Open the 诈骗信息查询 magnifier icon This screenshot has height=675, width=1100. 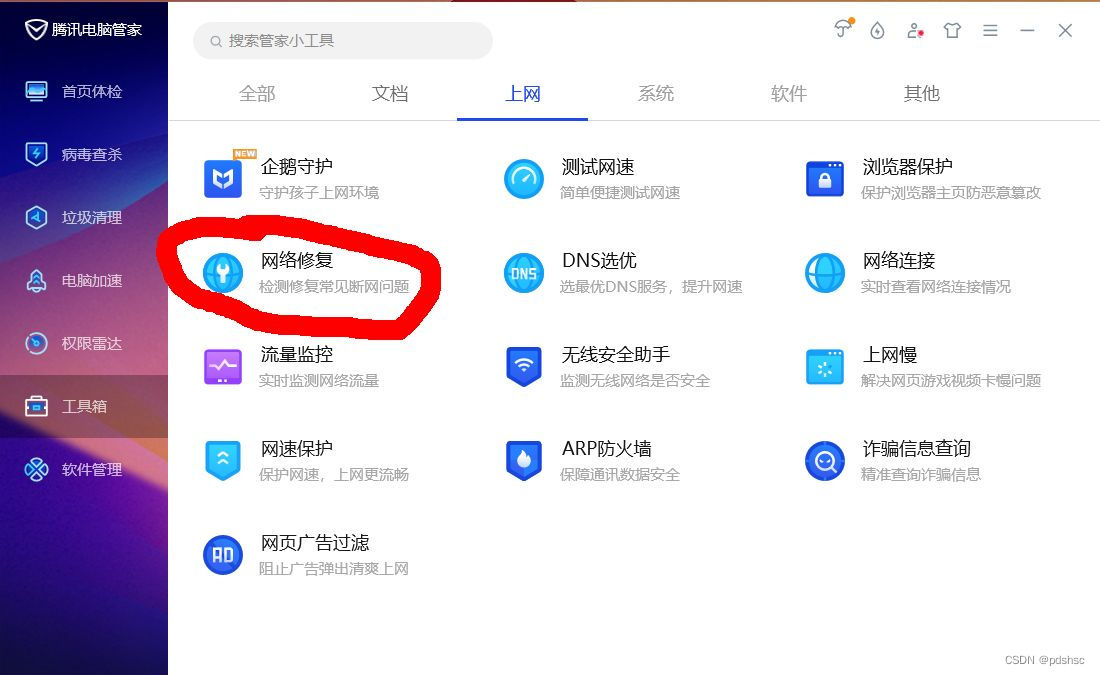click(825, 461)
